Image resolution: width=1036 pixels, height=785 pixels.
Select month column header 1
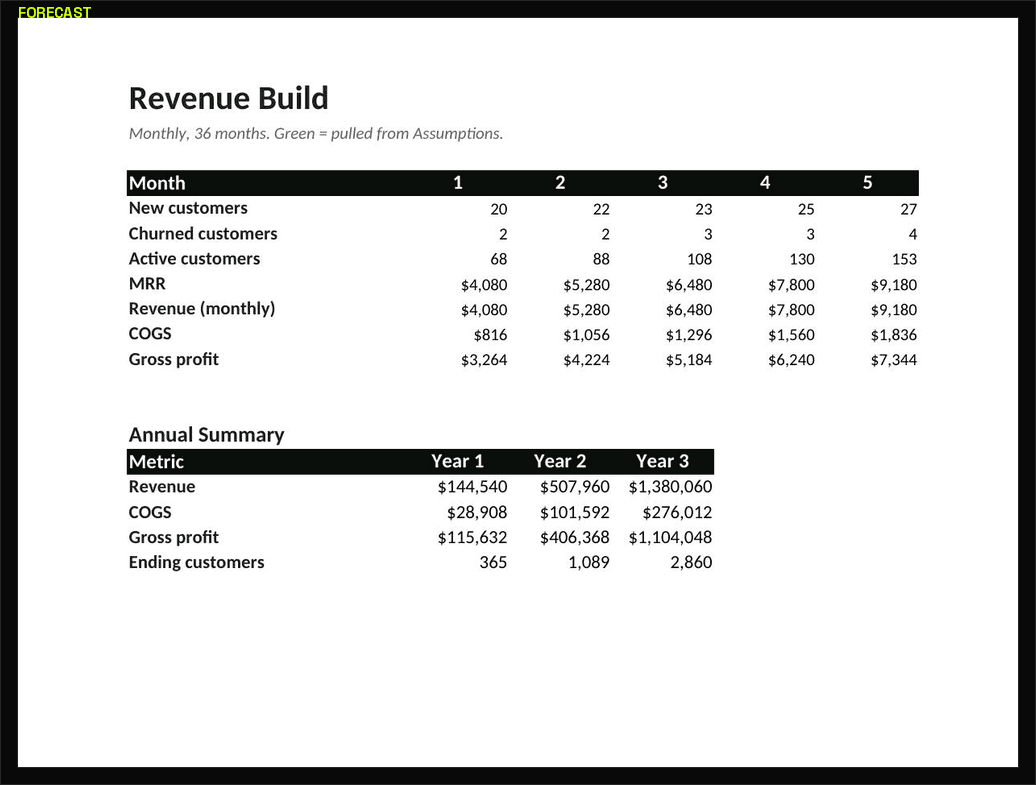pos(458,183)
